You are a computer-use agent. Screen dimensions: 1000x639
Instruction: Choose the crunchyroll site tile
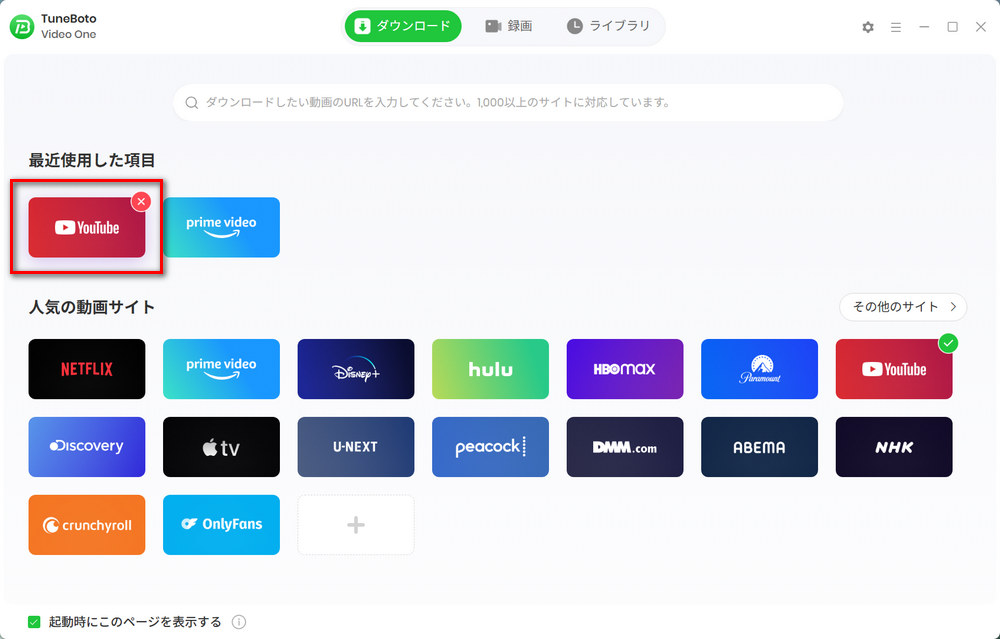click(x=87, y=525)
